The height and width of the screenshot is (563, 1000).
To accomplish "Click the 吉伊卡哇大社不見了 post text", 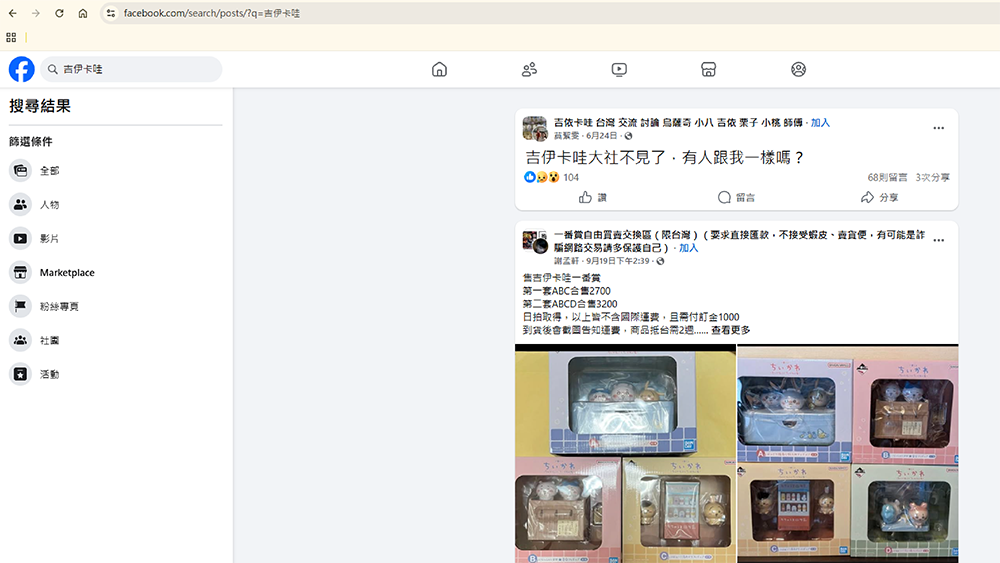I will [664, 157].
